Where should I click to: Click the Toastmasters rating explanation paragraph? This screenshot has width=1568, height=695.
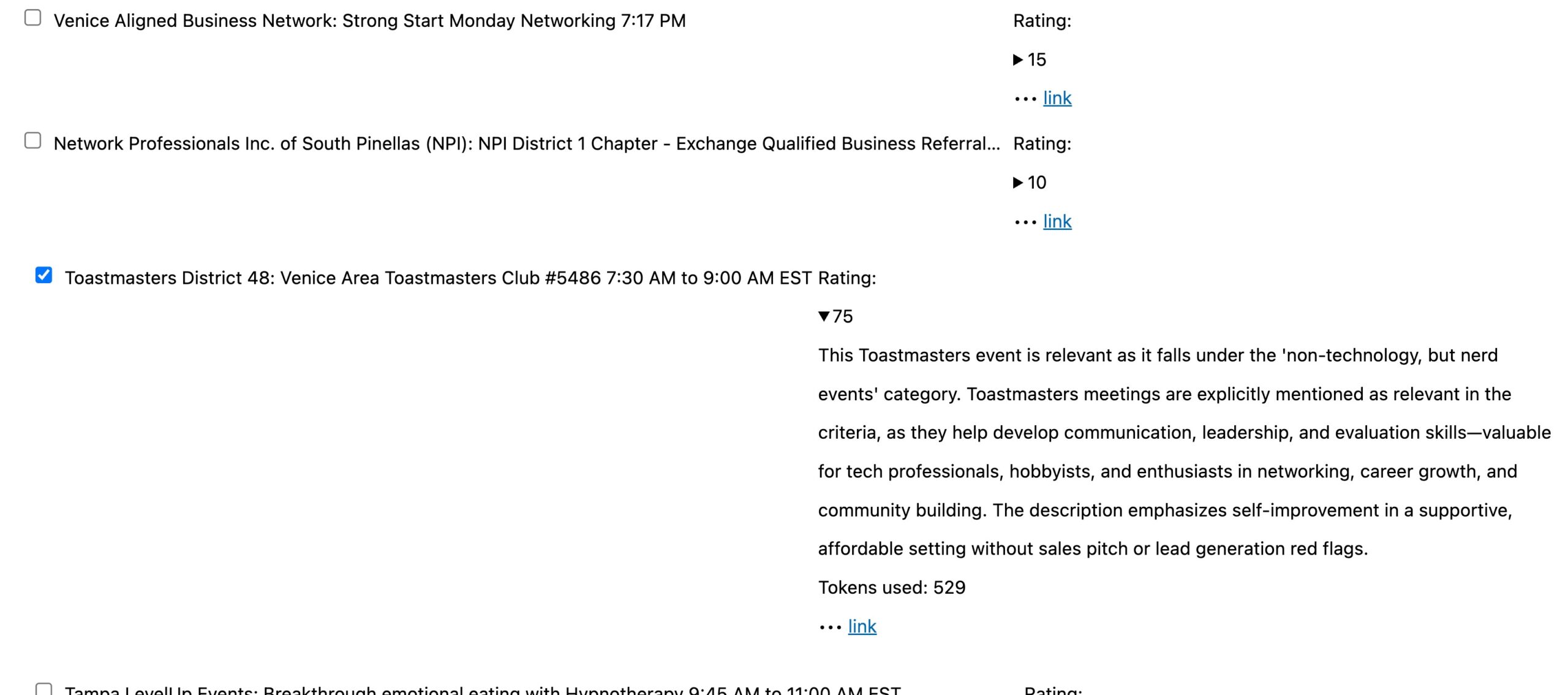coord(1182,452)
